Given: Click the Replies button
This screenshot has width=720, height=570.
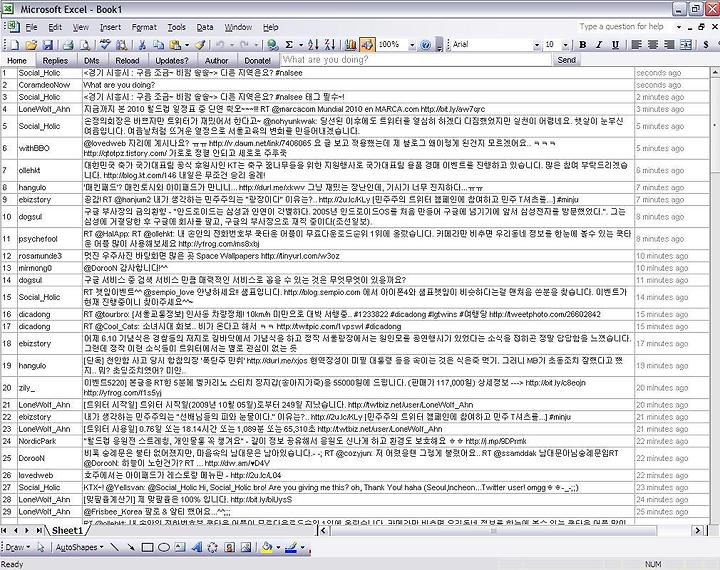Looking at the screenshot, I should (55, 60).
